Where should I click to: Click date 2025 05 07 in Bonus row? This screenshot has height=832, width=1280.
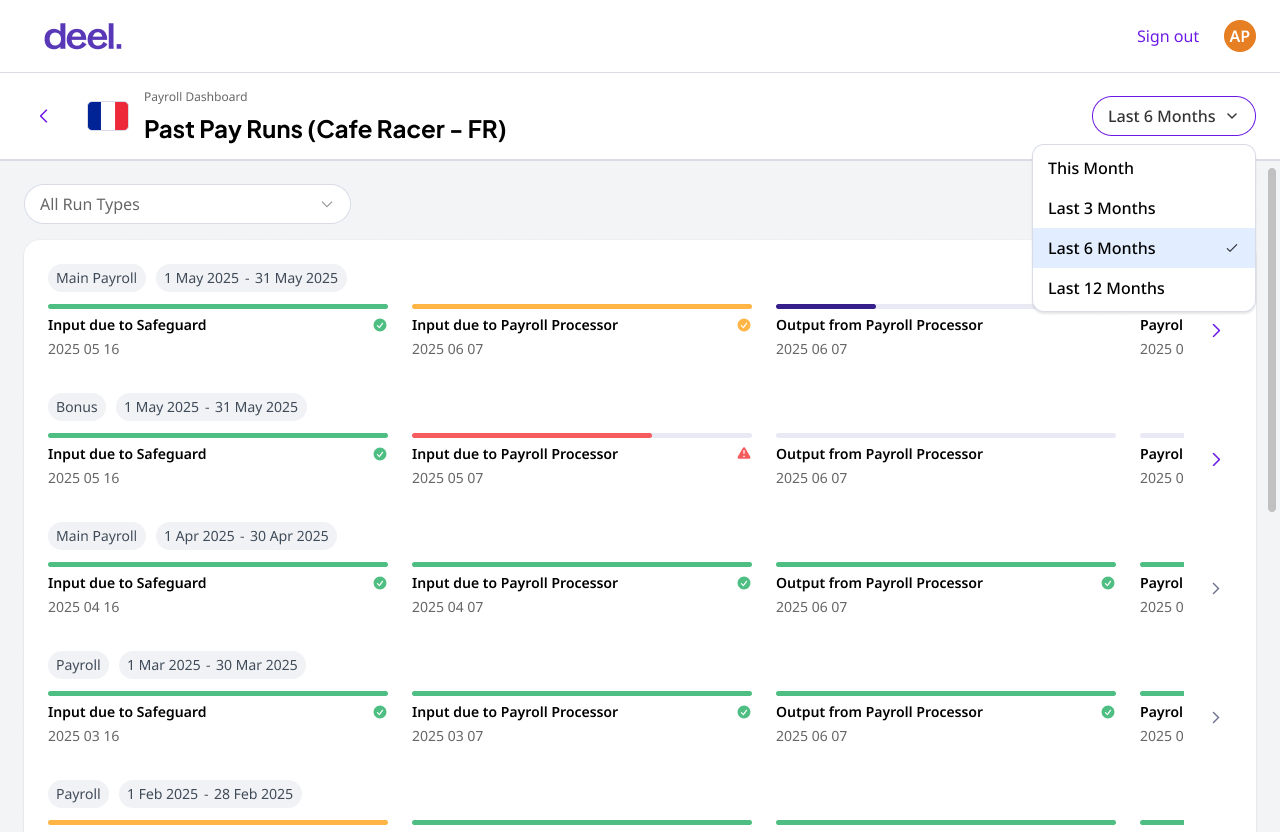tap(447, 478)
